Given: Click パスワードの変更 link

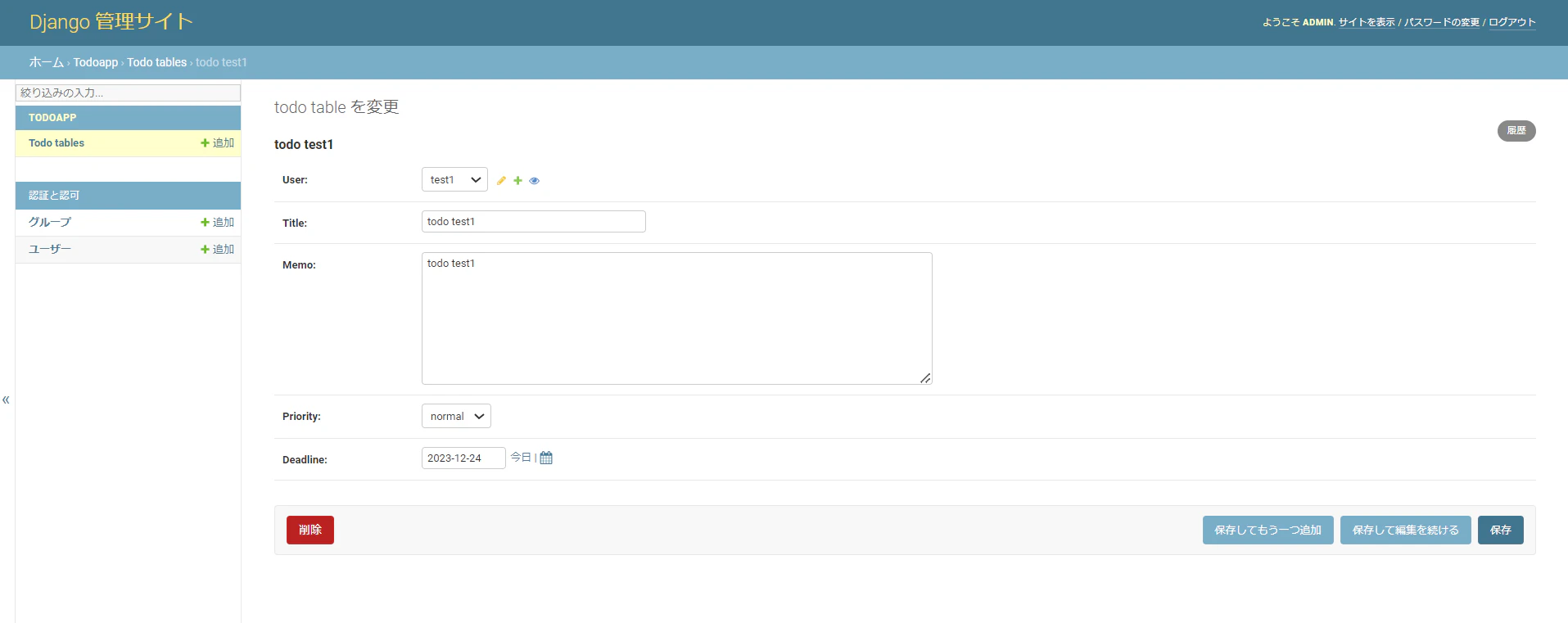Looking at the screenshot, I should 1442,22.
